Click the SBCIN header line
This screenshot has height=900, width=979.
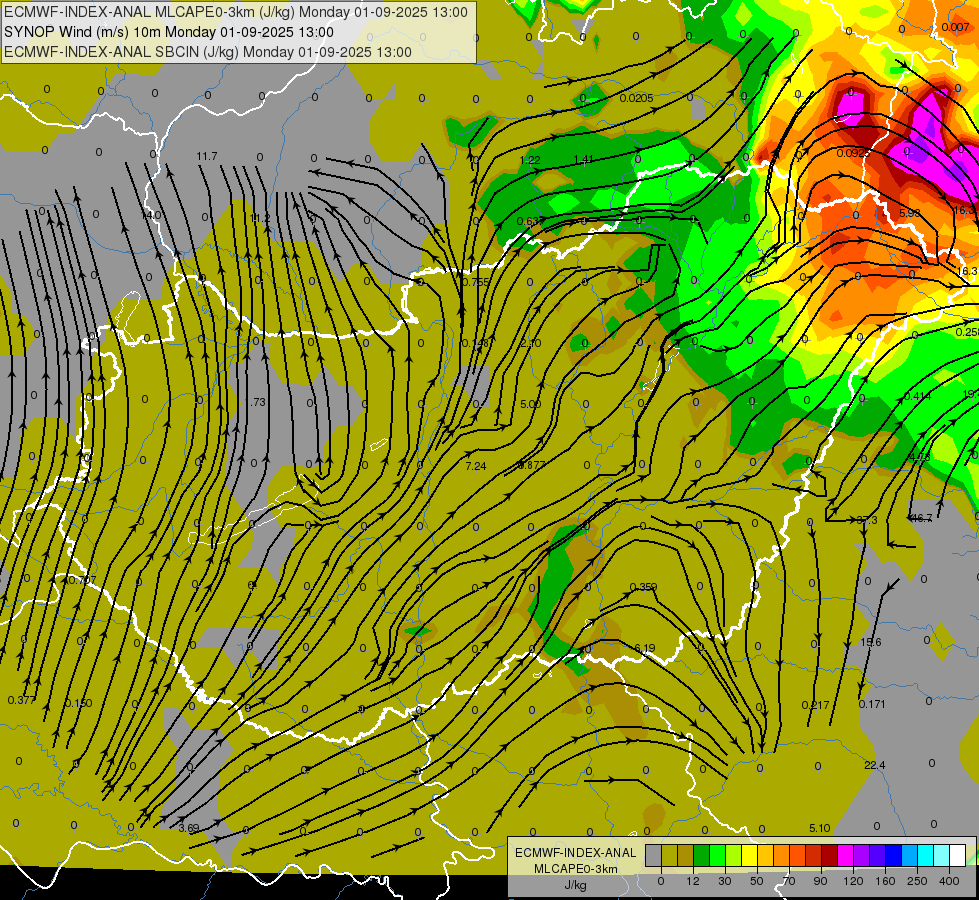tap(208, 52)
